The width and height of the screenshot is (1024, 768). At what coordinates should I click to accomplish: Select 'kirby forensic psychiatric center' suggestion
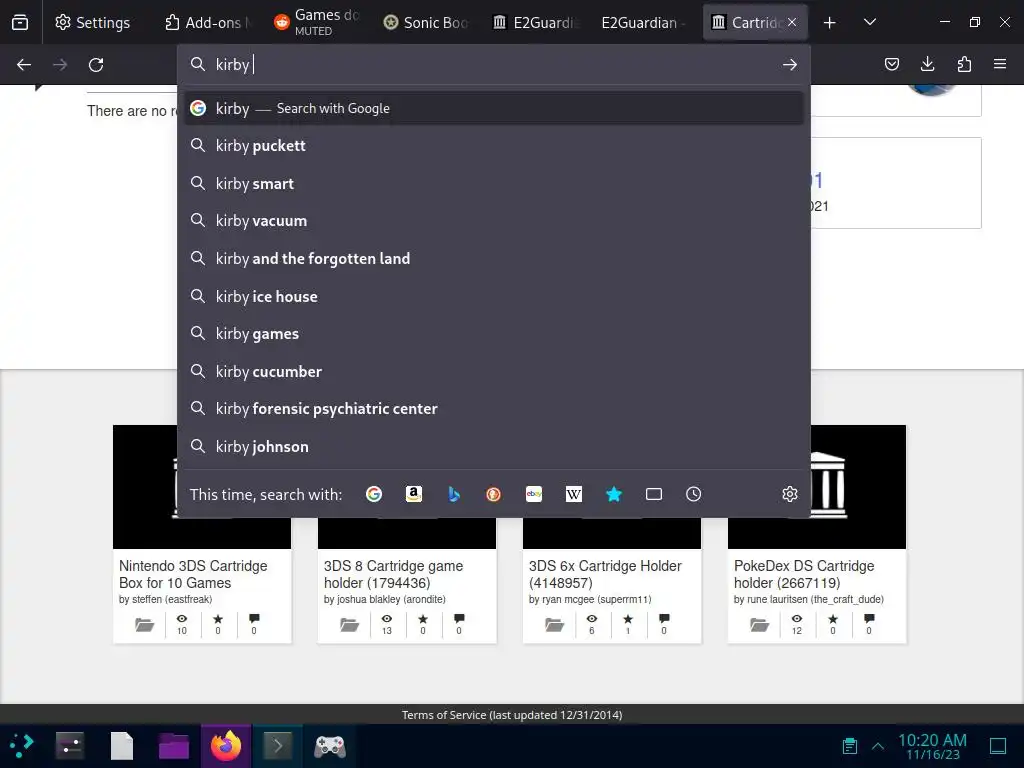494,409
